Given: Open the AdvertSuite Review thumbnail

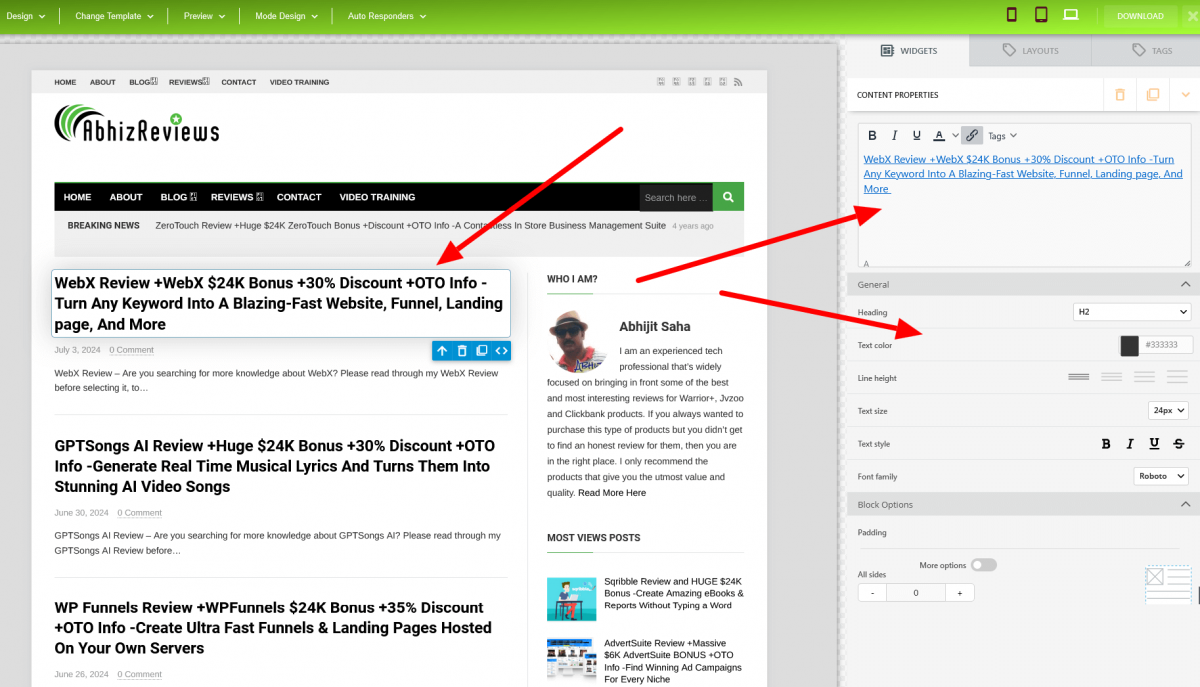Looking at the screenshot, I should (571, 660).
